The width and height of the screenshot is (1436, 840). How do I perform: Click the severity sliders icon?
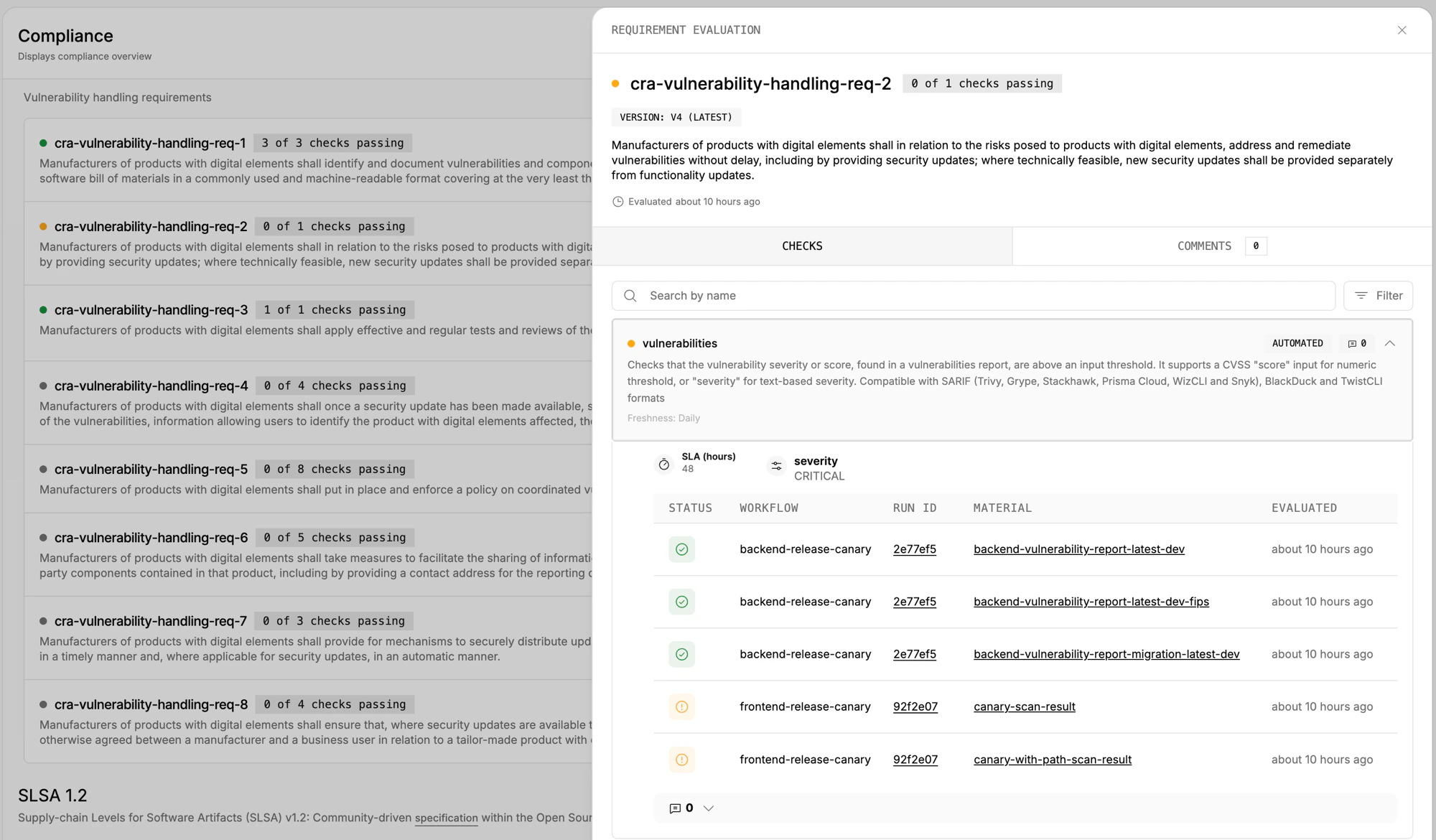(776, 466)
